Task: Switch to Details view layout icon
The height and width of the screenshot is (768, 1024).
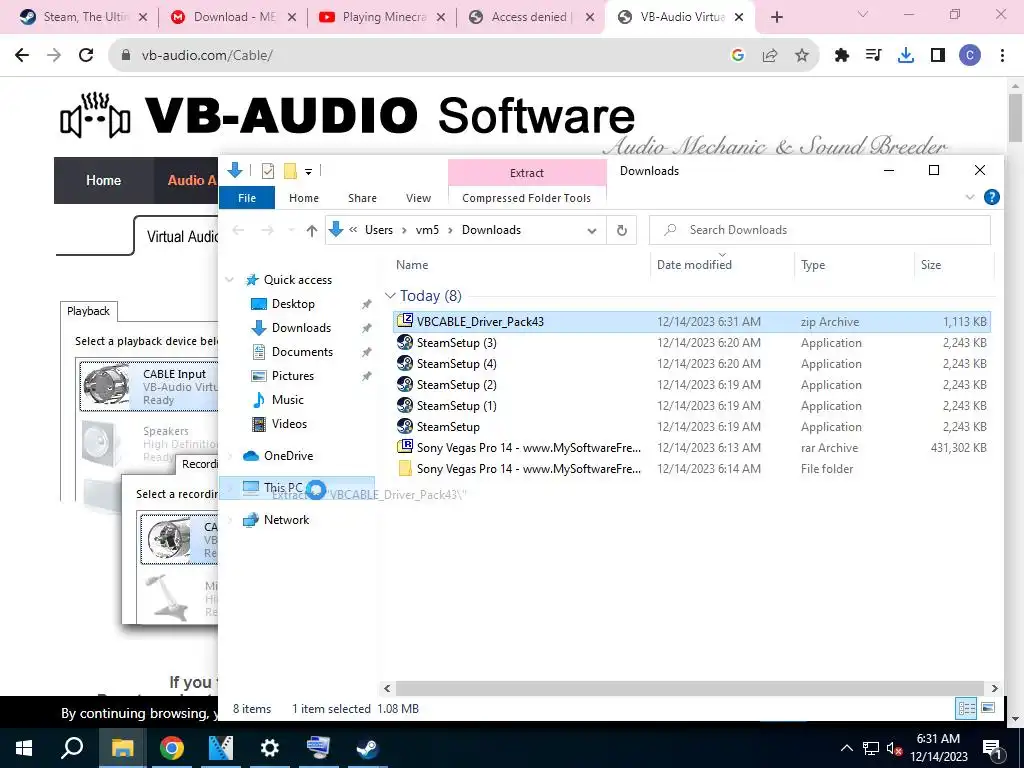Action: click(x=967, y=708)
